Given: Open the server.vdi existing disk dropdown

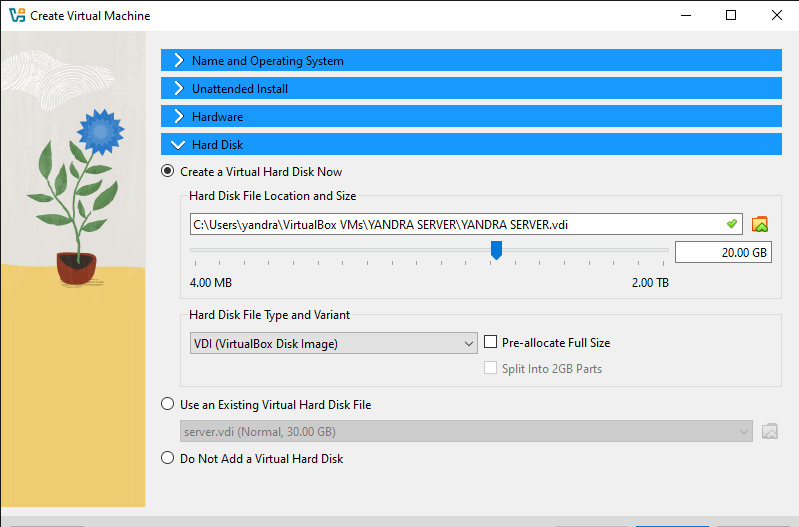Looking at the screenshot, I should click(x=466, y=431).
